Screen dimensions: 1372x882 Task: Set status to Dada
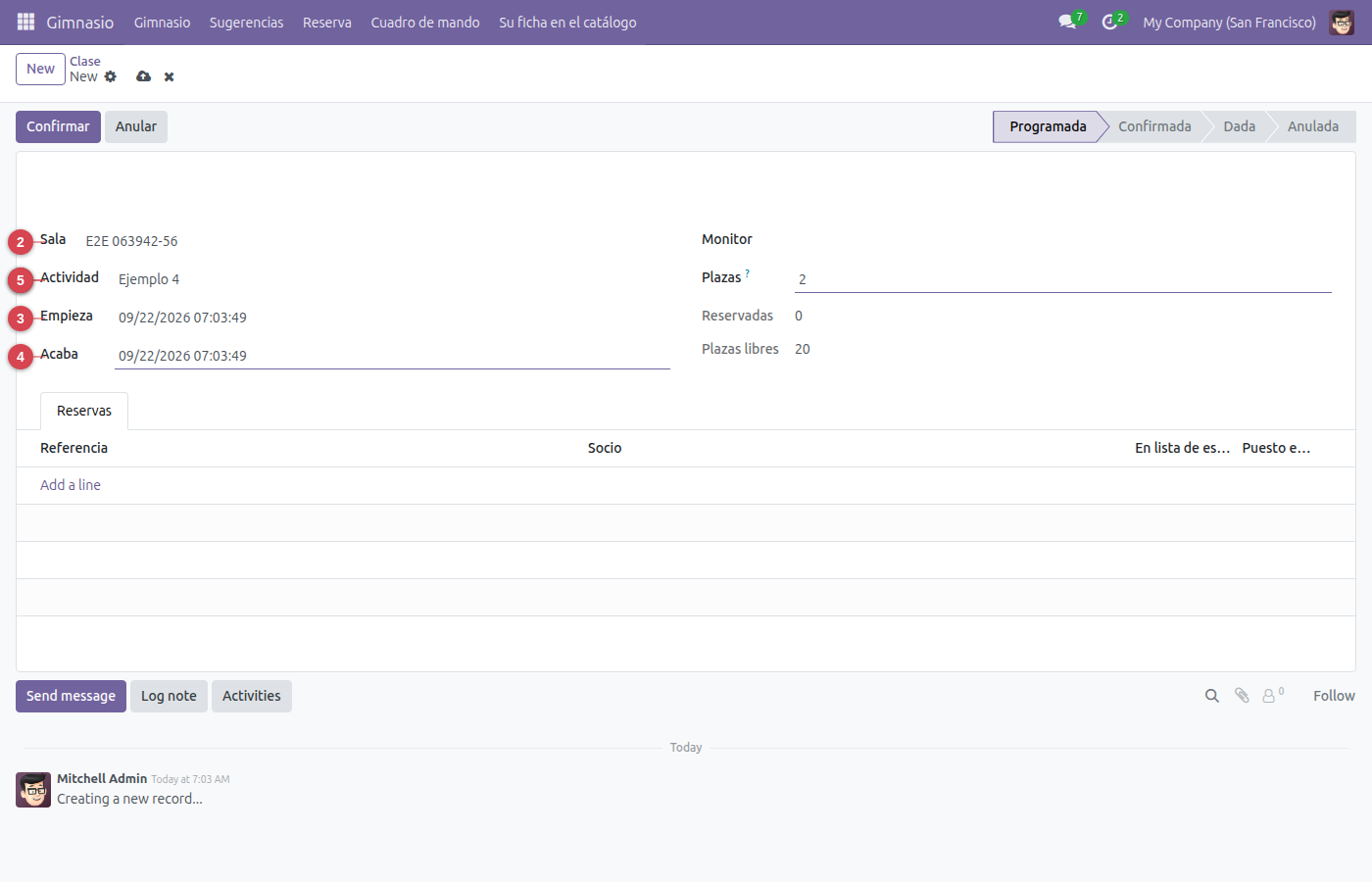click(x=1239, y=126)
